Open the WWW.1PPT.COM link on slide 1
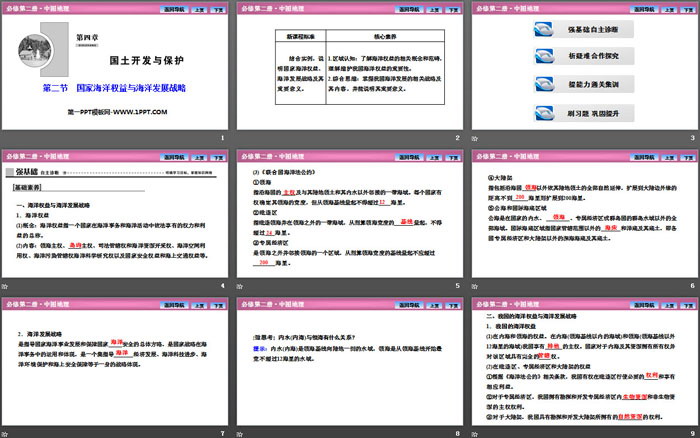The height and width of the screenshot is (438, 700). pyautogui.click(x=142, y=113)
